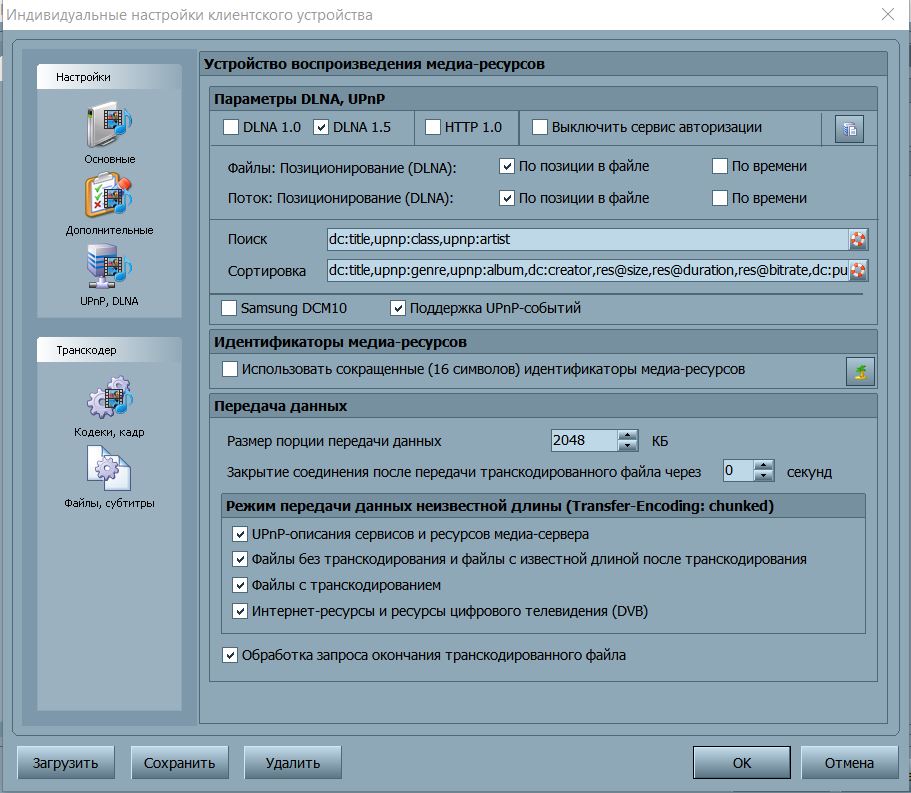The width and height of the screenshot is (911, 793).
Task: Enable Samsung DCM10 option
Action: [230, 309]
